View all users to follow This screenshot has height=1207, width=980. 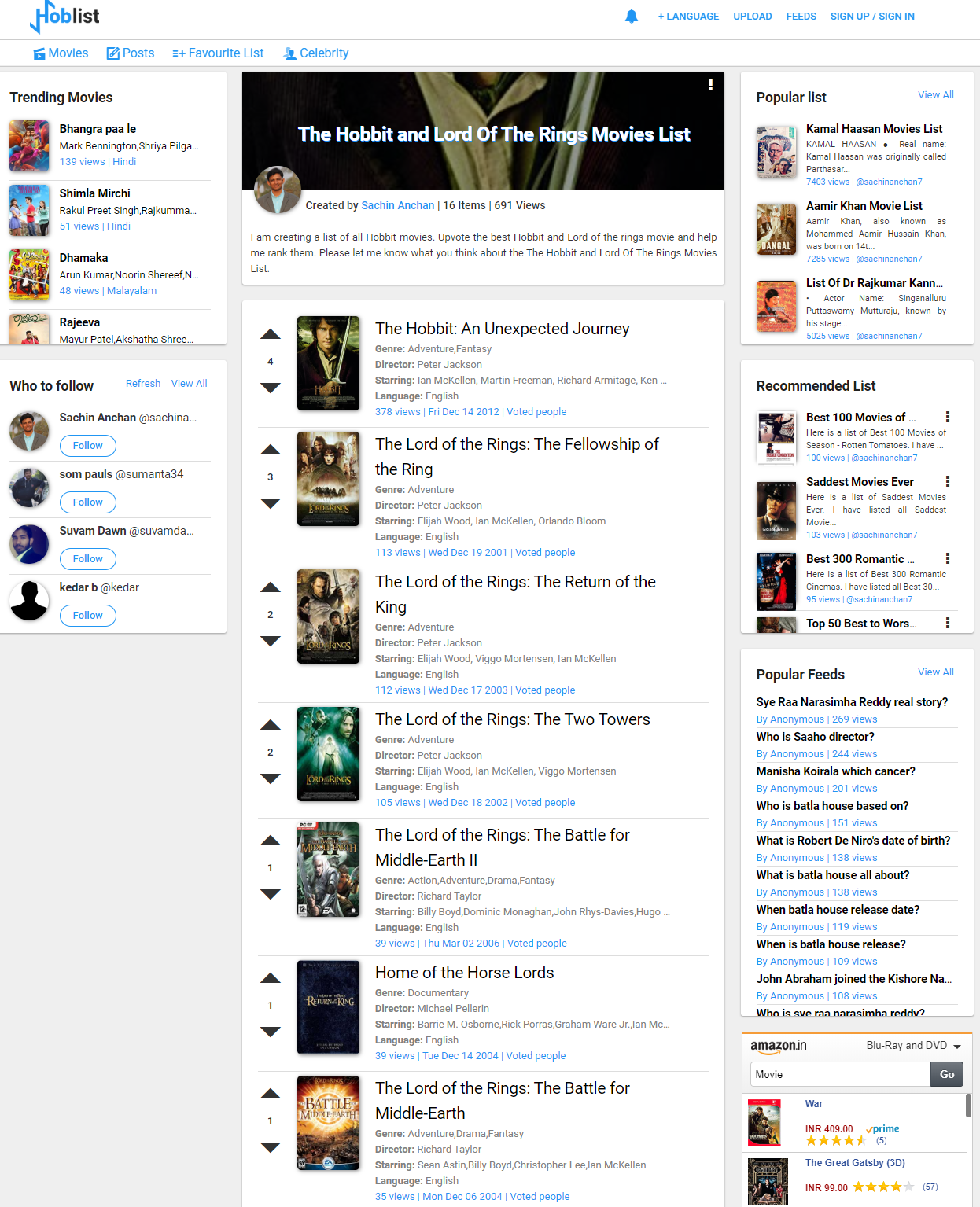[x=190, y=384]
